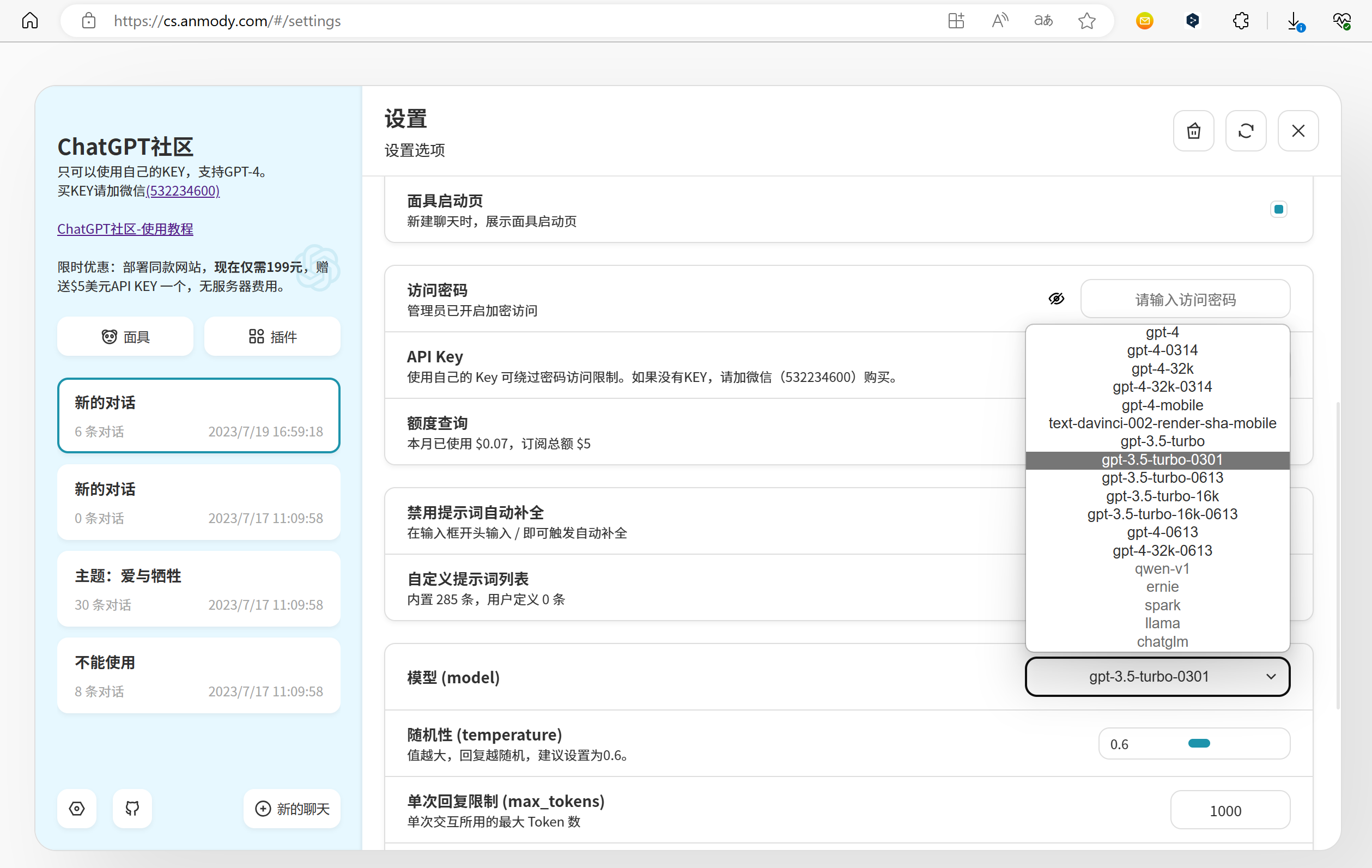
Task: Click the settings page vertical scrollbar
Action: [x=1337, y=556]
